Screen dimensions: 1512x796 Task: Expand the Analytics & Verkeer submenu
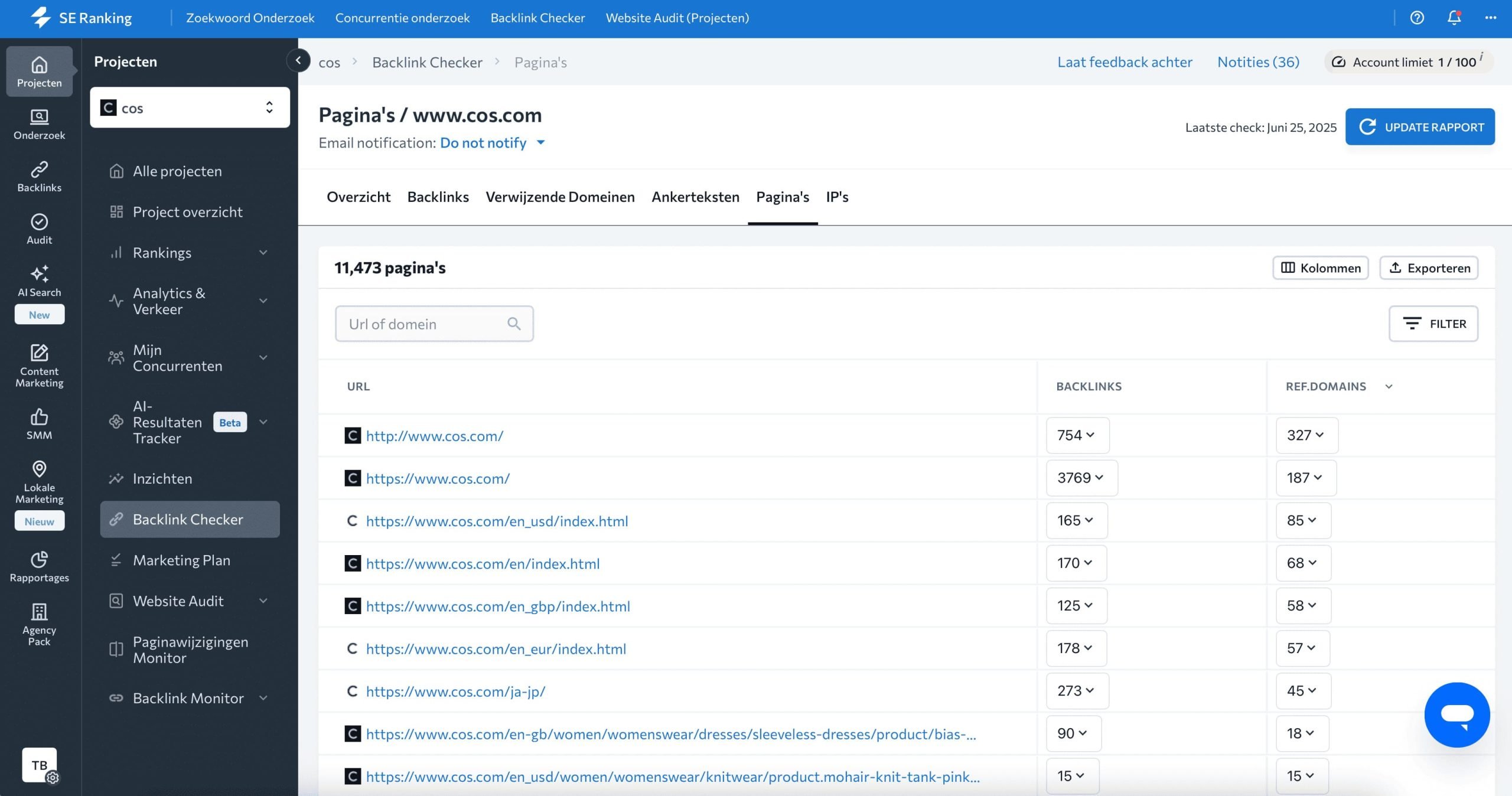coord(263,301)
